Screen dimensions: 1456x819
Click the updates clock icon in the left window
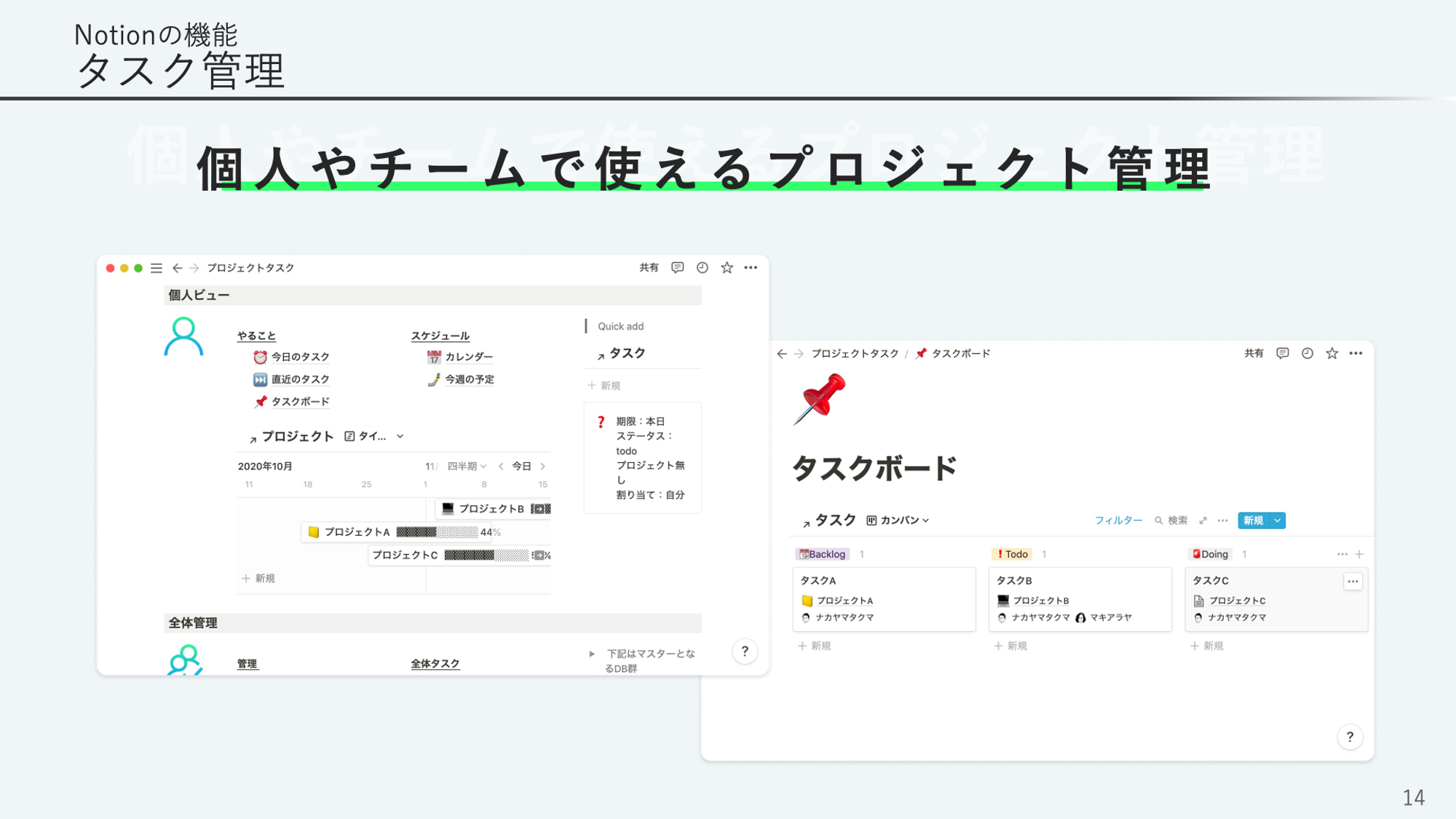tap(702, 268)
